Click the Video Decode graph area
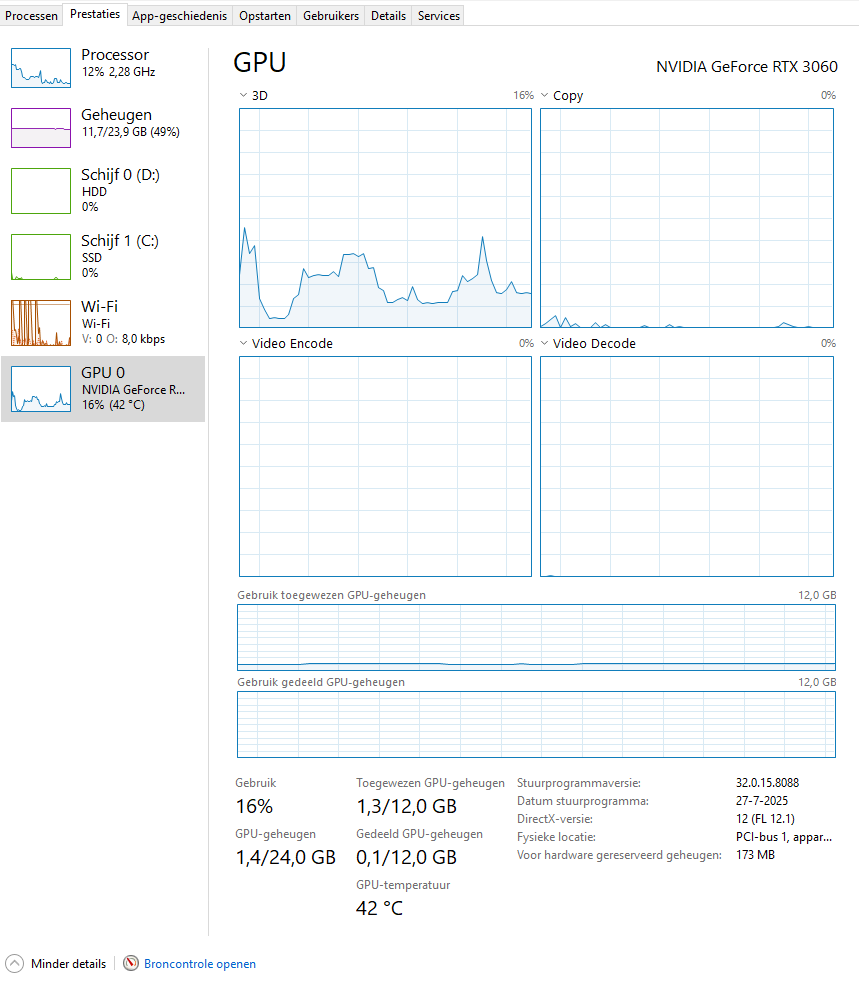 687,467
